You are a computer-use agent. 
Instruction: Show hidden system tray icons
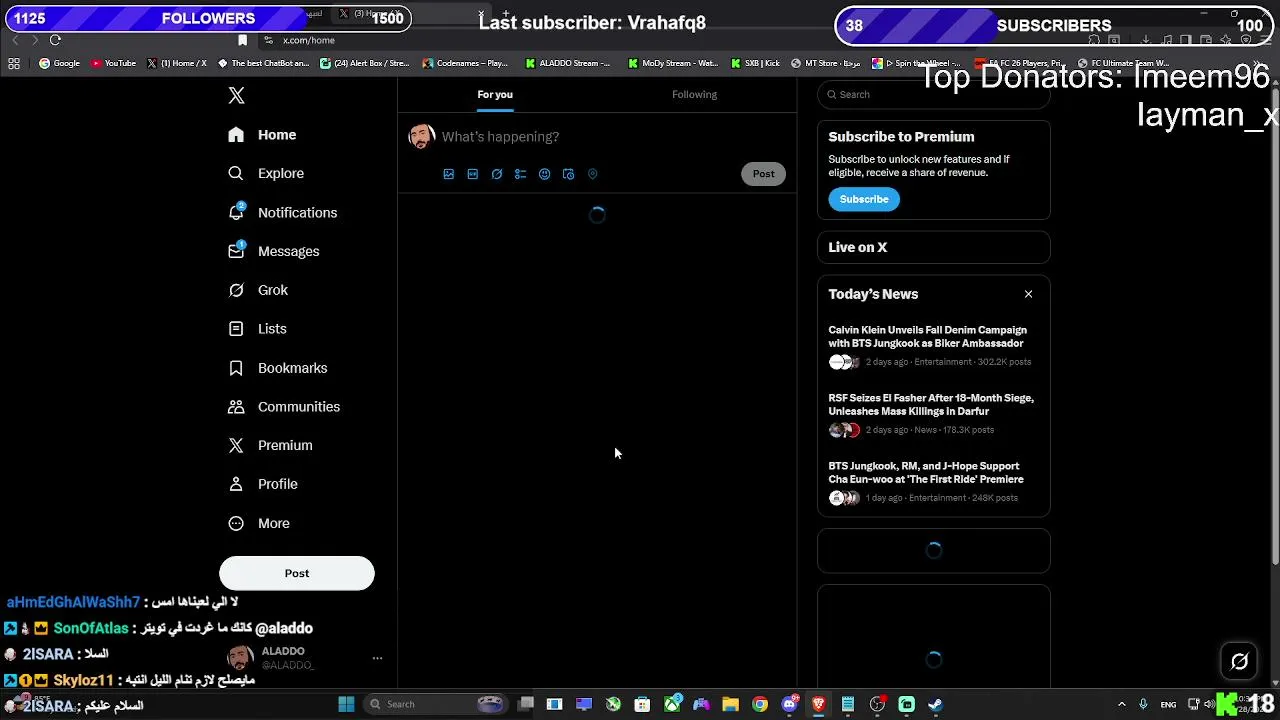(x=1121, y=704)
